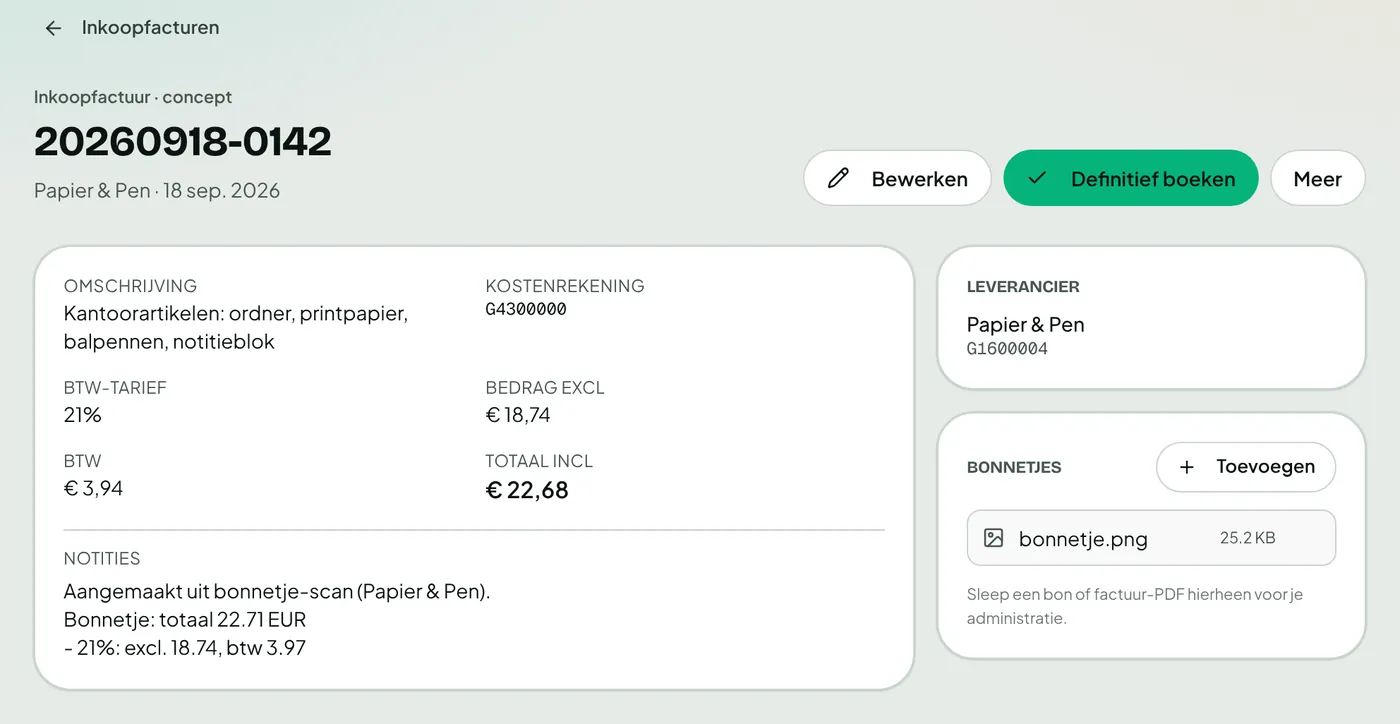Click the Toevoegen button label
This screenshot has height=724, width=1400.
(1265, 466)
